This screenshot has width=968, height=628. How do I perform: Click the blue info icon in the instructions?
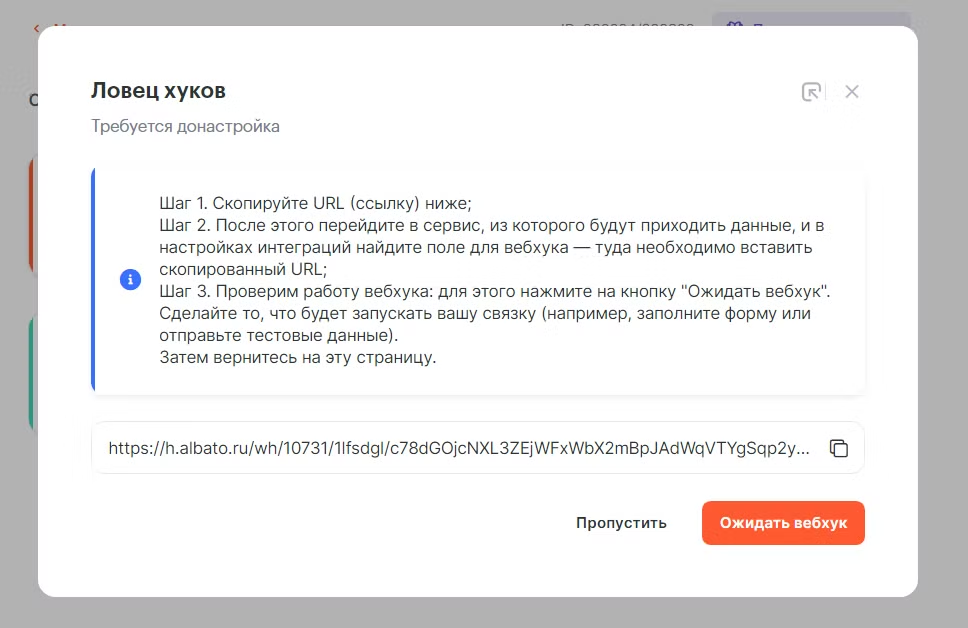point(130,280)
